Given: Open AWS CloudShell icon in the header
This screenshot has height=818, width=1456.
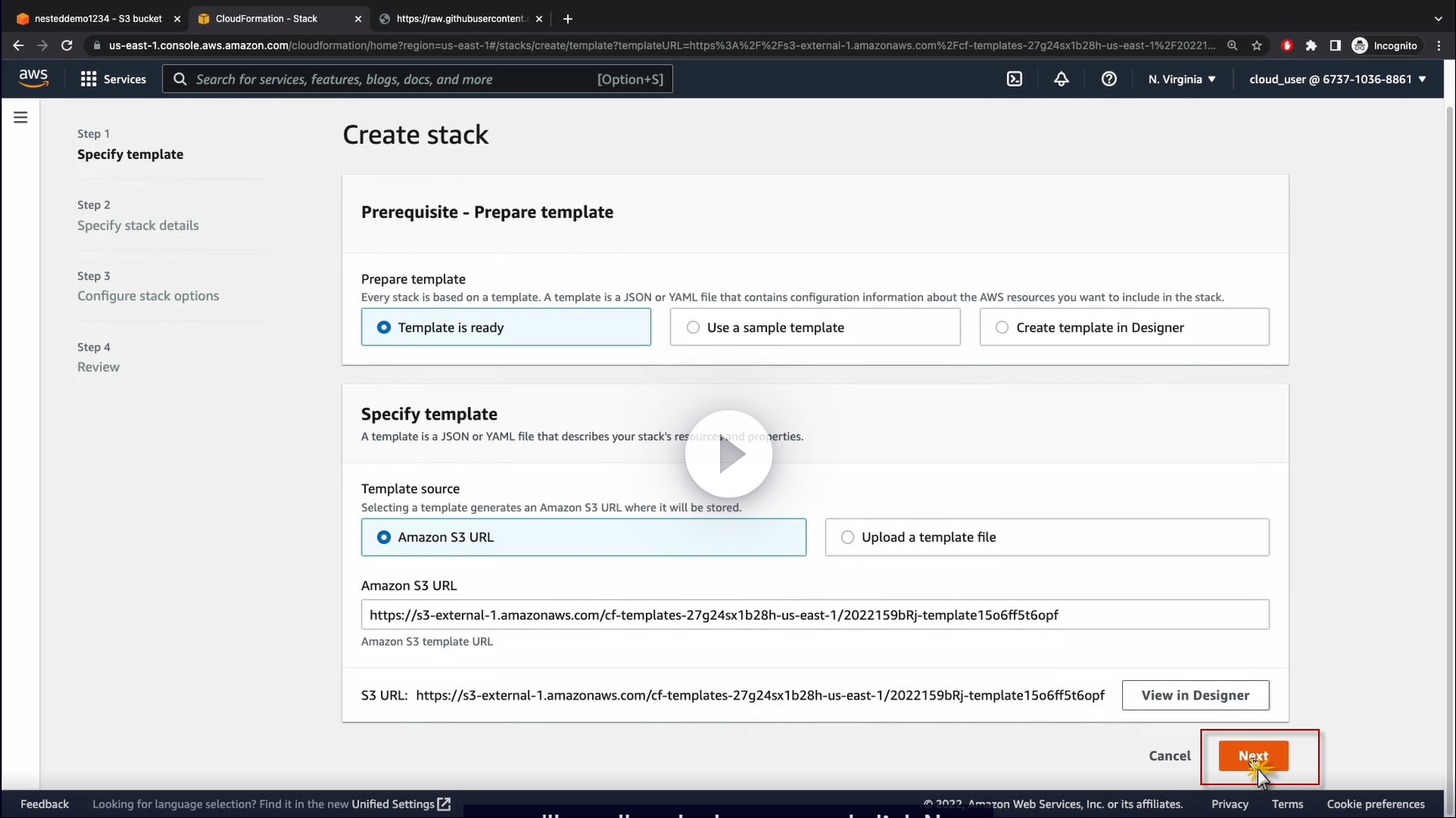Looking at the screenshot, I should click(1014, 79).
